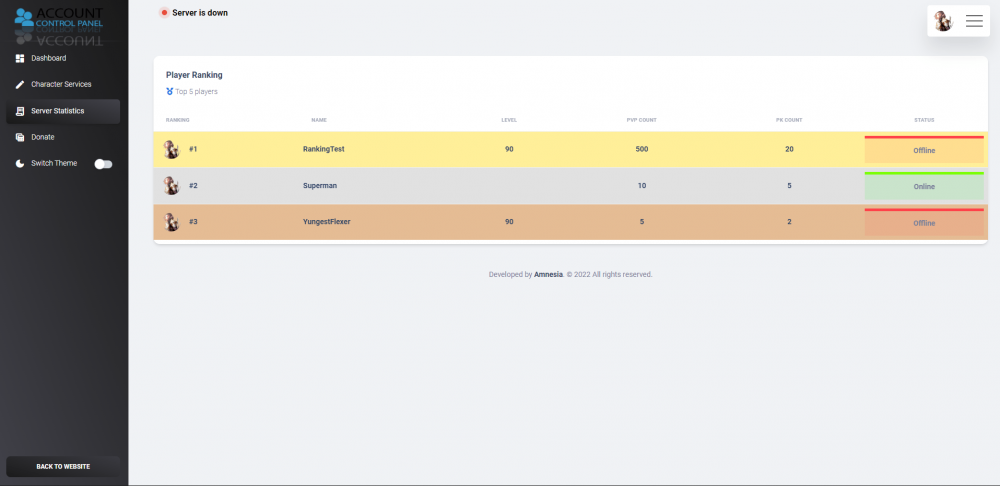
Task: Toggle the Switch Theme switch
Action: (x=103, y=163)
